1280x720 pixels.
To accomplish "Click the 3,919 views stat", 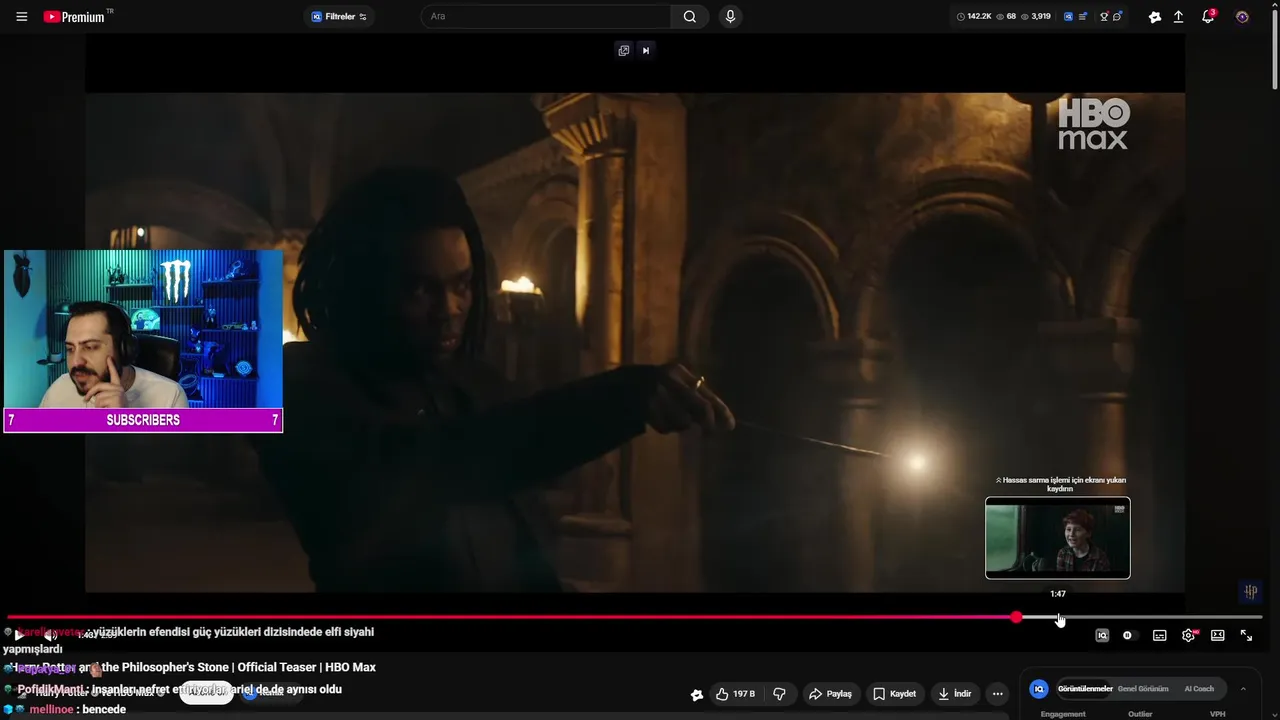I will pyautogui.click(x=1035, y=17).
